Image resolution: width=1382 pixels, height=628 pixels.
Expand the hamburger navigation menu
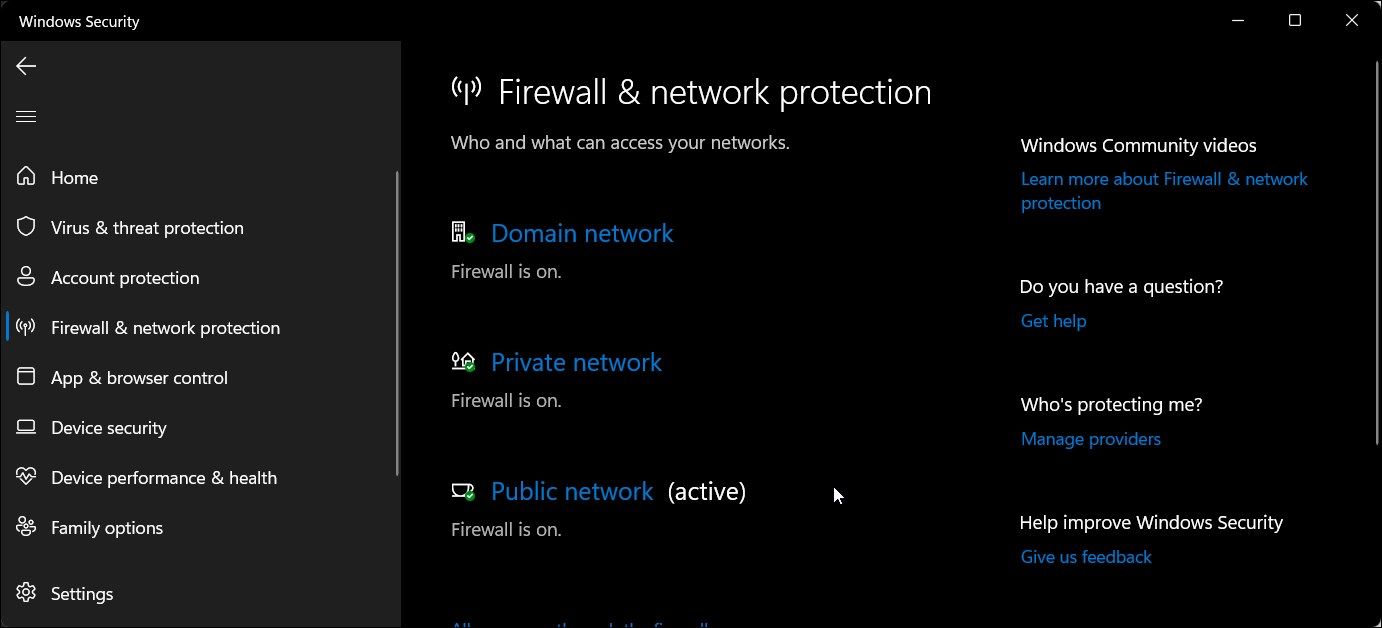(26, 116)
